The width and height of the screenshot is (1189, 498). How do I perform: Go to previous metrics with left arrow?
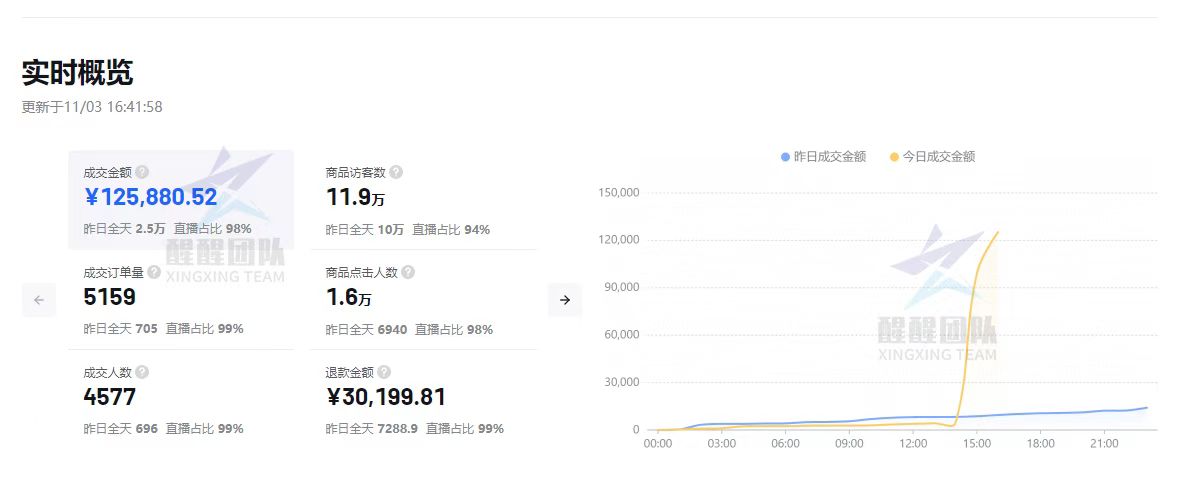[x=39, y=300]
